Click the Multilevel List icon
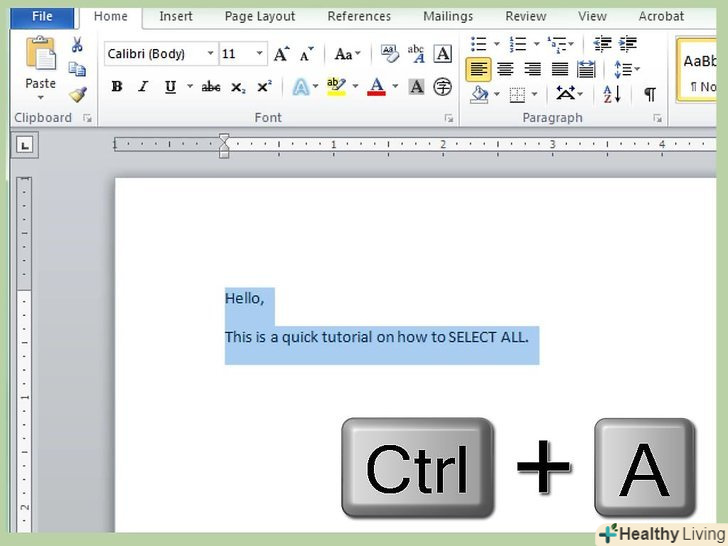The height and width of the screenshot is (546, 728). (x=556, y=44)
